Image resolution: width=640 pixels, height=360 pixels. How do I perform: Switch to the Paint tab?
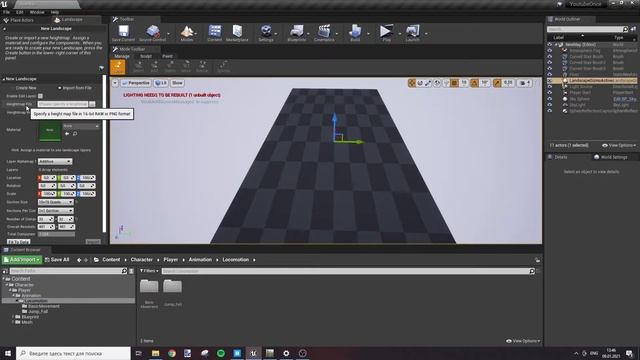point(167,56)
